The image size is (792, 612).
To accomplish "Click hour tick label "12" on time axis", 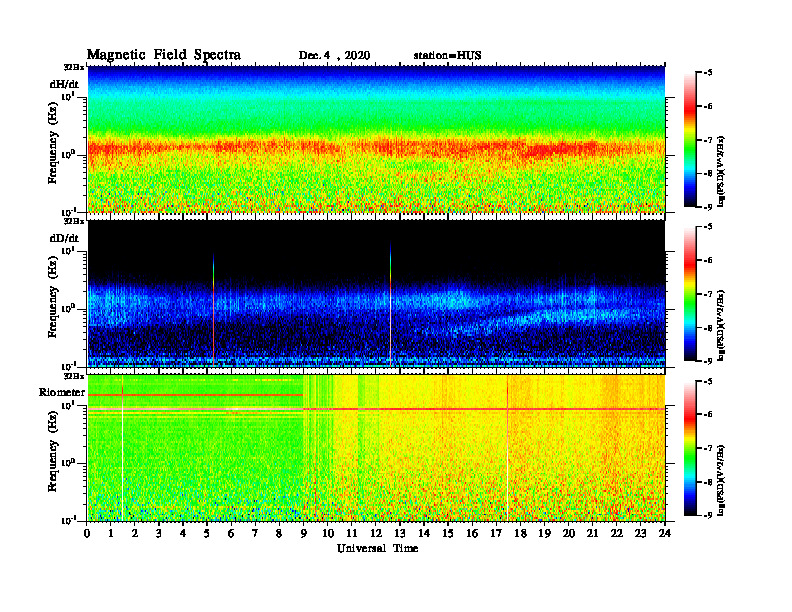I will click(x=376, y=534).
